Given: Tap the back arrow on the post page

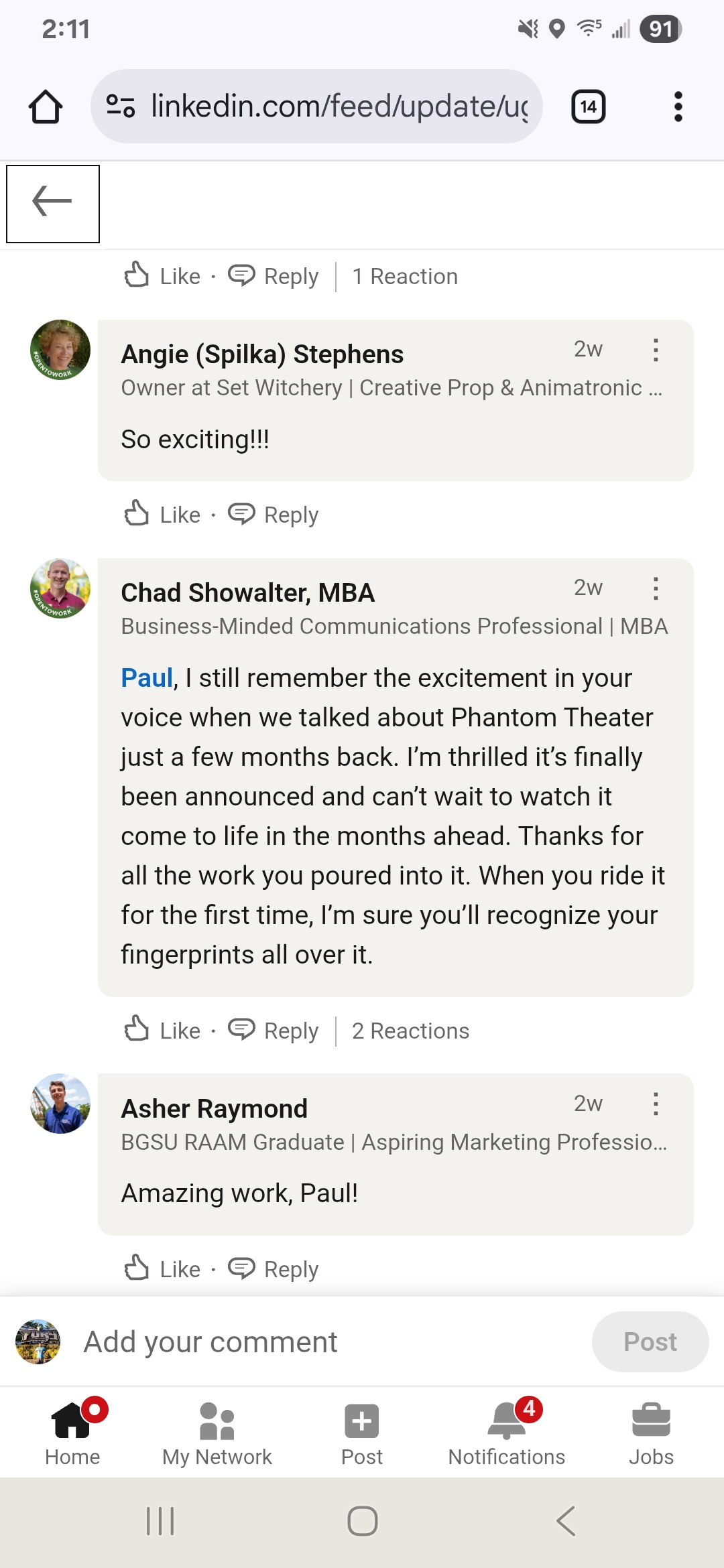Looking at the screenshot, I should pos(52,201).
